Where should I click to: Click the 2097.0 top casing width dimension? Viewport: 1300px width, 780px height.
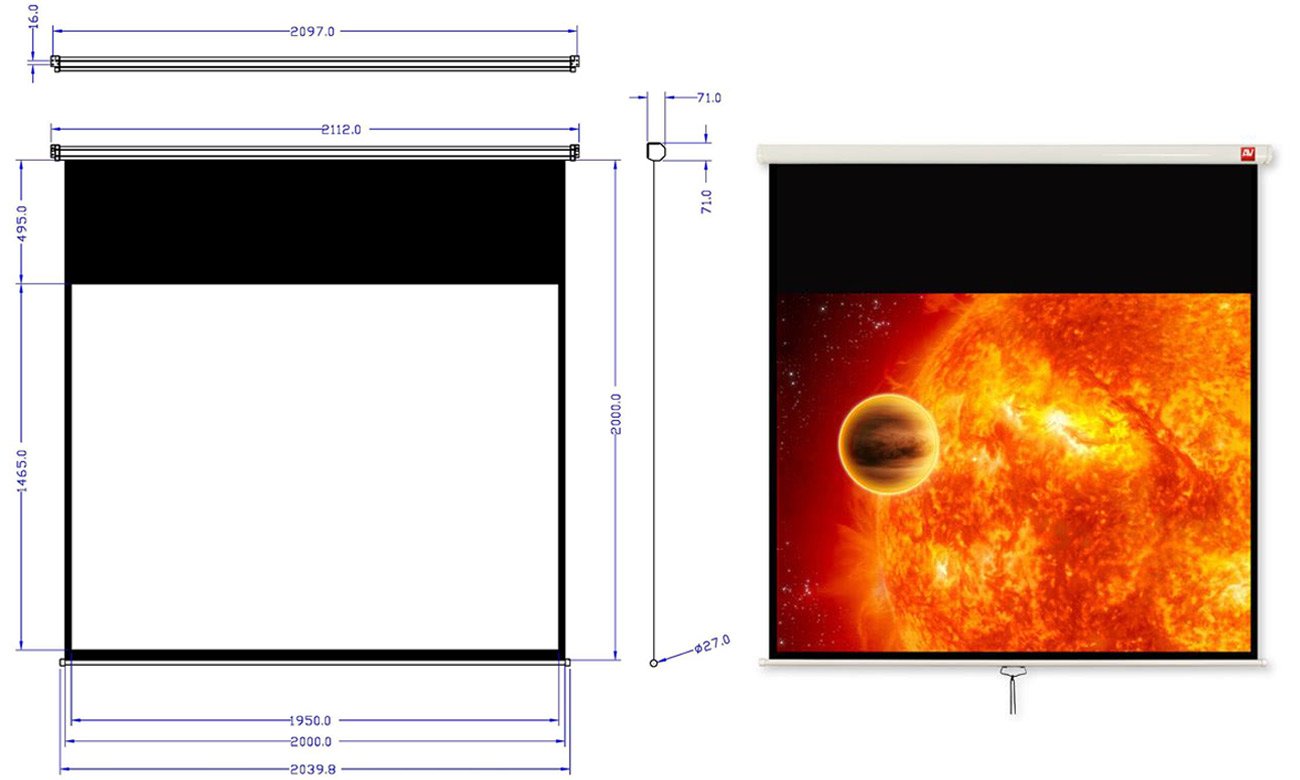point(312,32)
